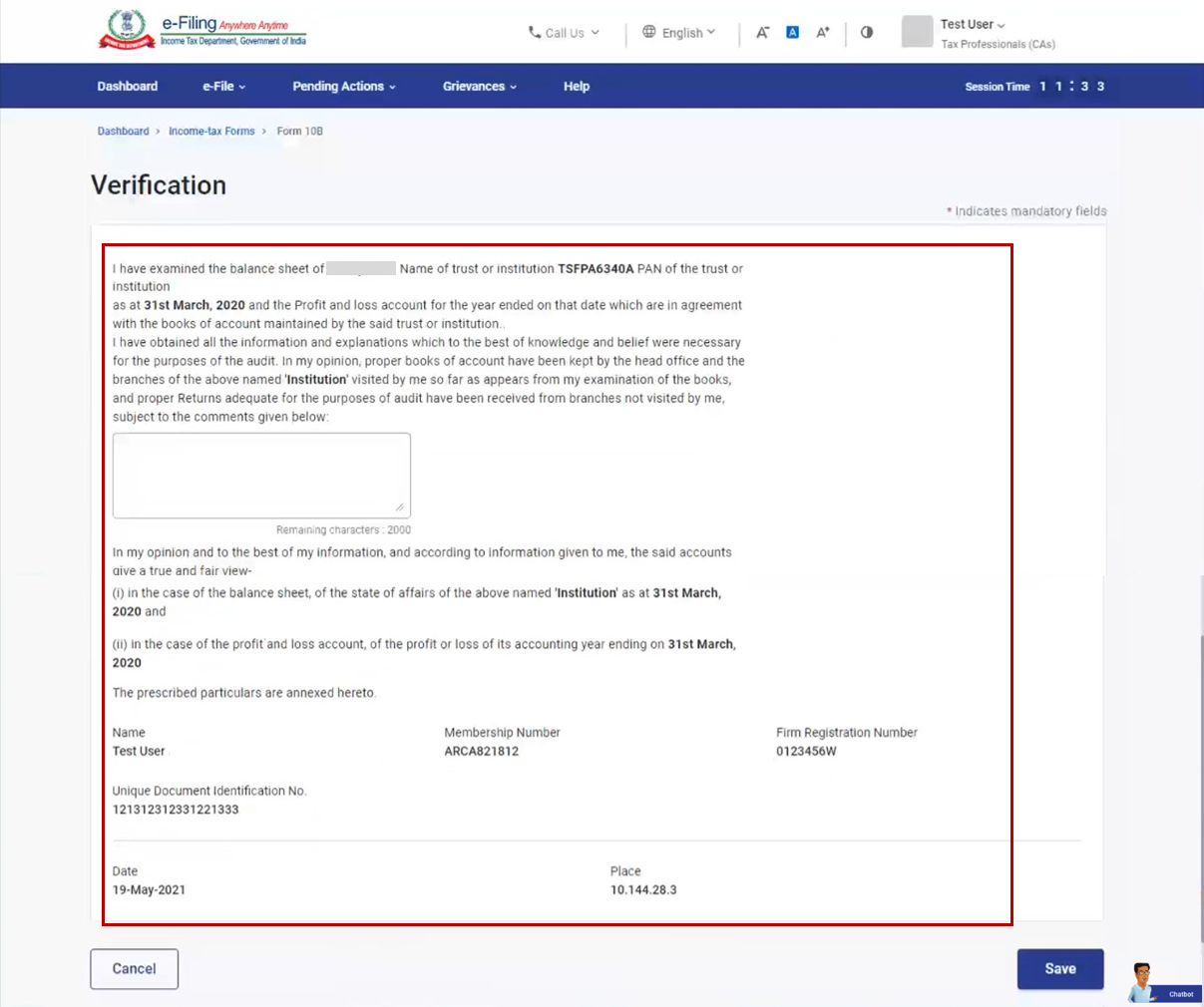The height and width of the screenshot is (1007, 1204).
Task: Click the Cancel button
Action: (134, 968)
